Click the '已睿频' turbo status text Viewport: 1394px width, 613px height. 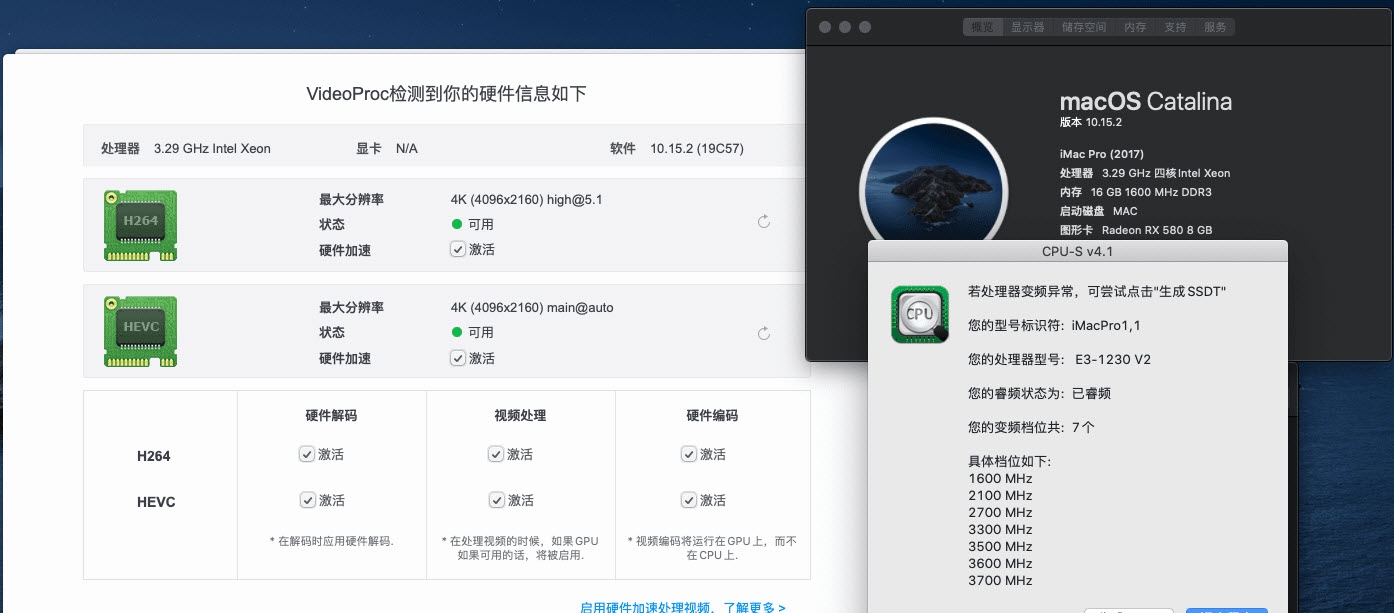(1091, 393)
